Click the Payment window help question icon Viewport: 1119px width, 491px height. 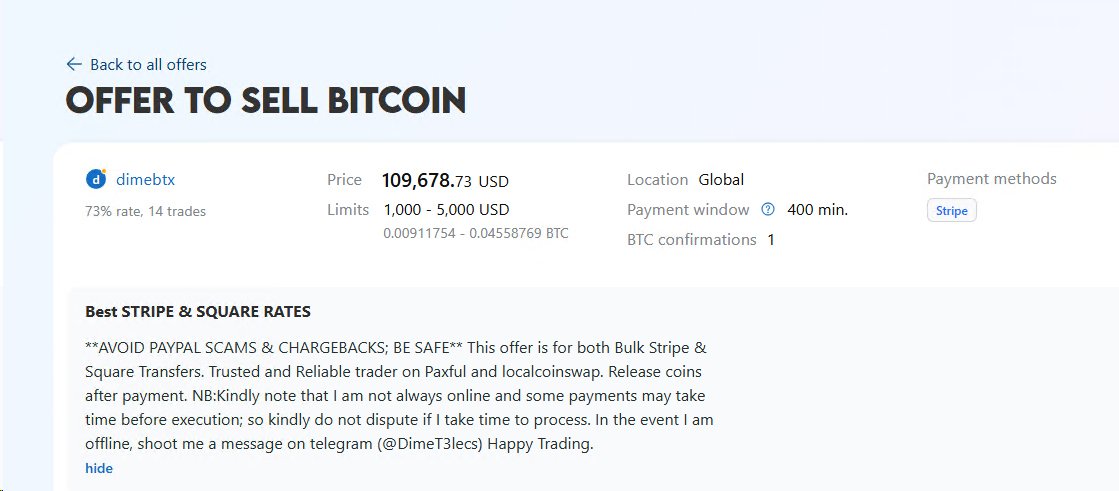(x=768, y=210)
